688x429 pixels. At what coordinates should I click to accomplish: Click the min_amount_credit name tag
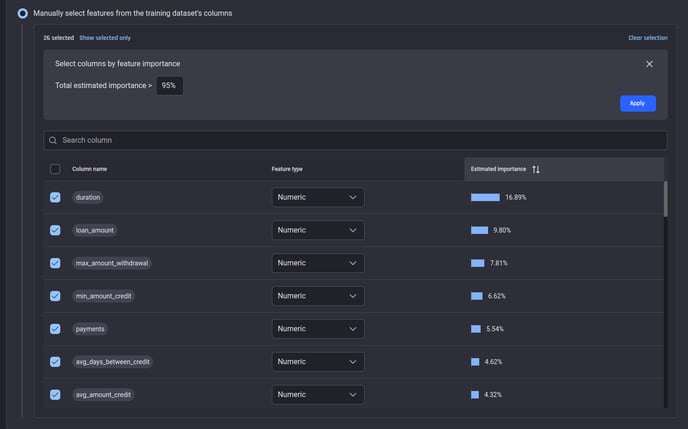point(104,296)
